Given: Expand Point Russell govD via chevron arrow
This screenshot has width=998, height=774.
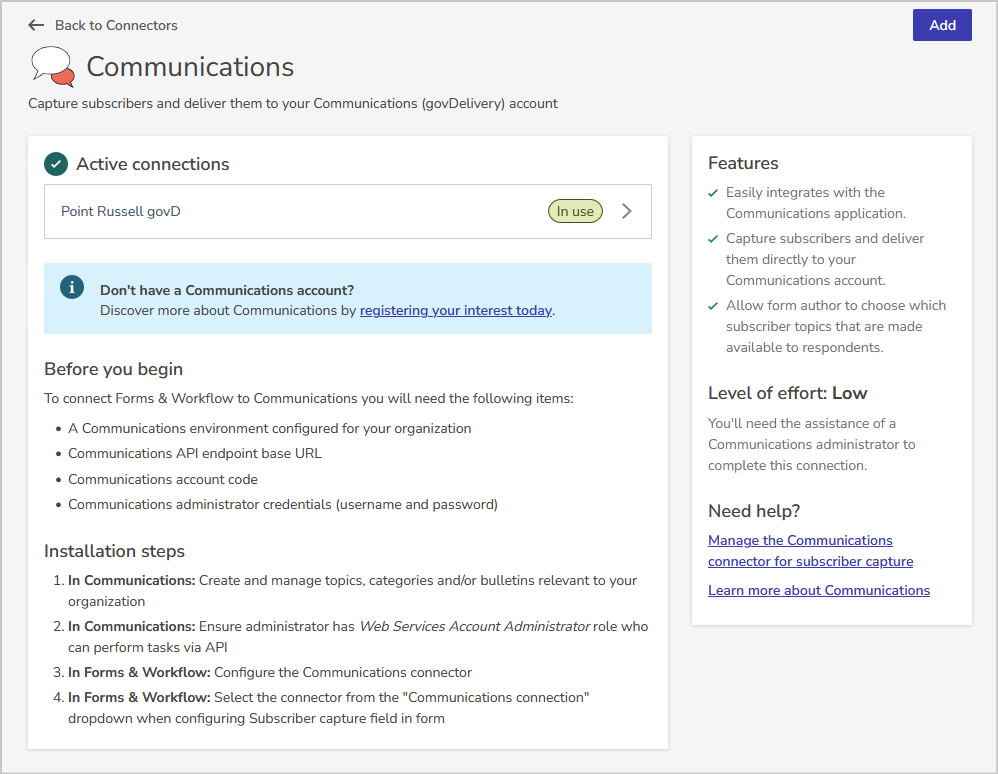Looking at the screenshot, I should 627,211.
